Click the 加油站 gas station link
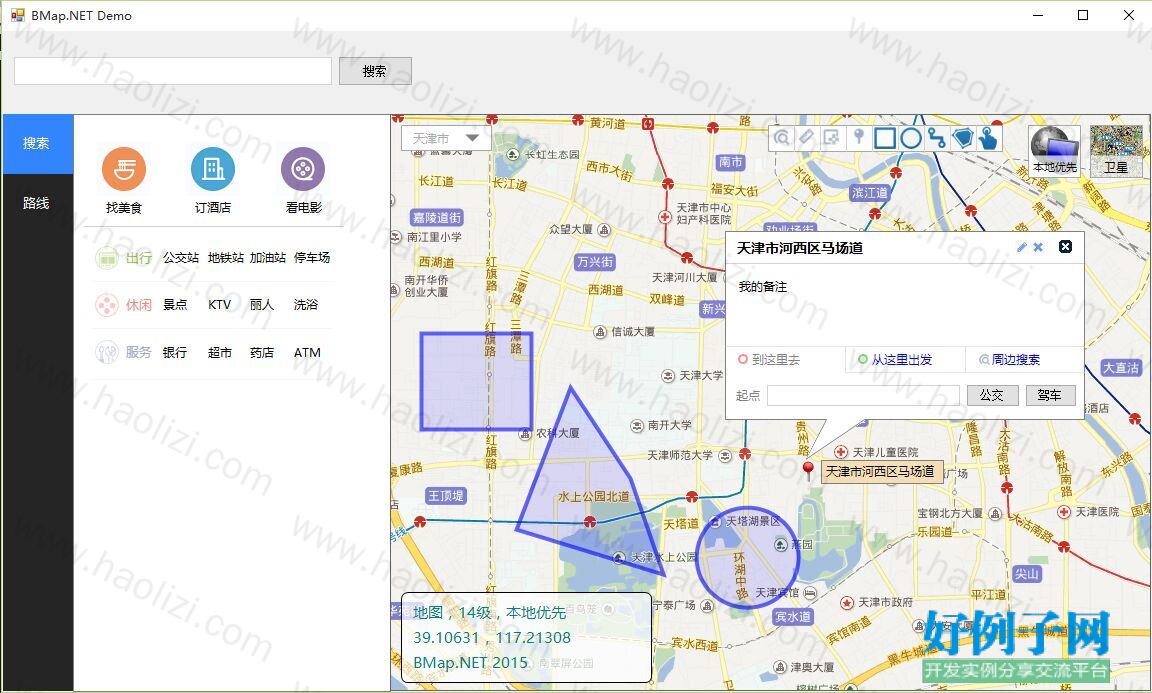The image size is (1152, 693). [x=268, y=258]
